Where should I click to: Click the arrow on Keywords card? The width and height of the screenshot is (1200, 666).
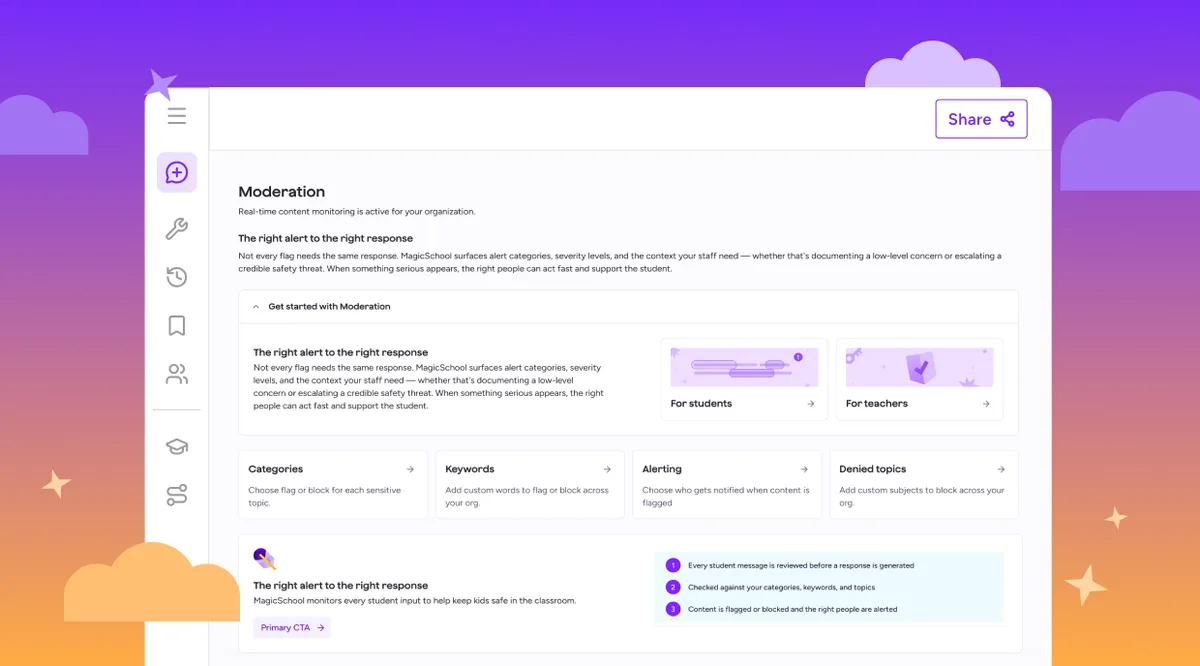click(607, 469)
